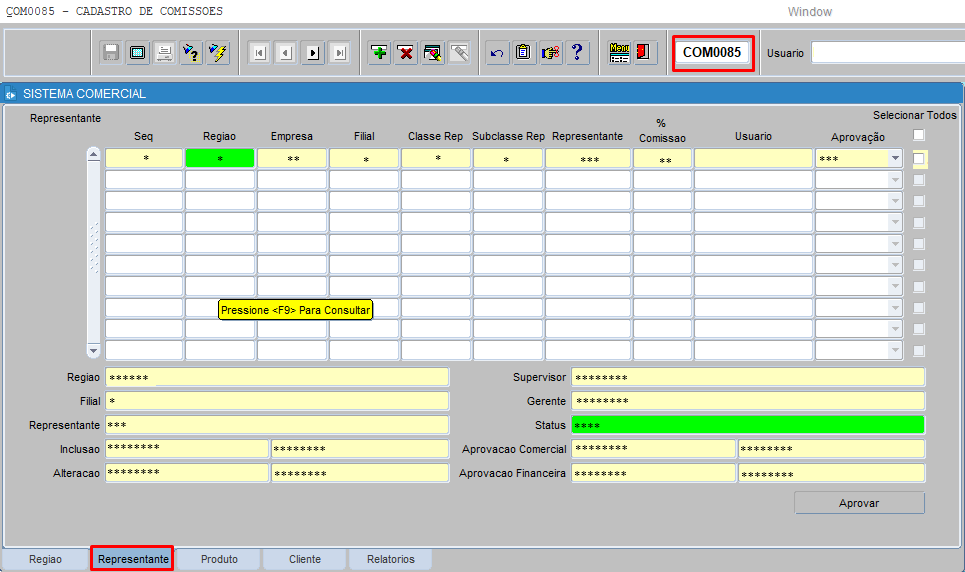This screenshot has height=572, width=965.
Task: Open Aprovação dropdown in first row
Action: point(895,159)
